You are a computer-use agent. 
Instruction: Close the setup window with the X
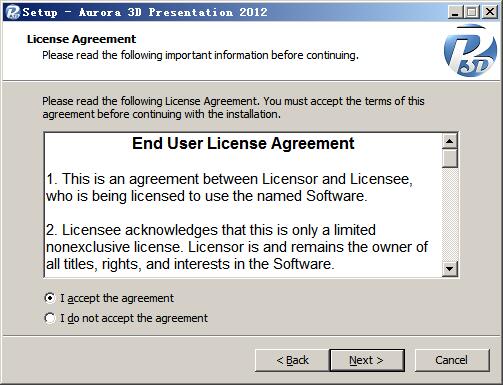coord(490,12)
